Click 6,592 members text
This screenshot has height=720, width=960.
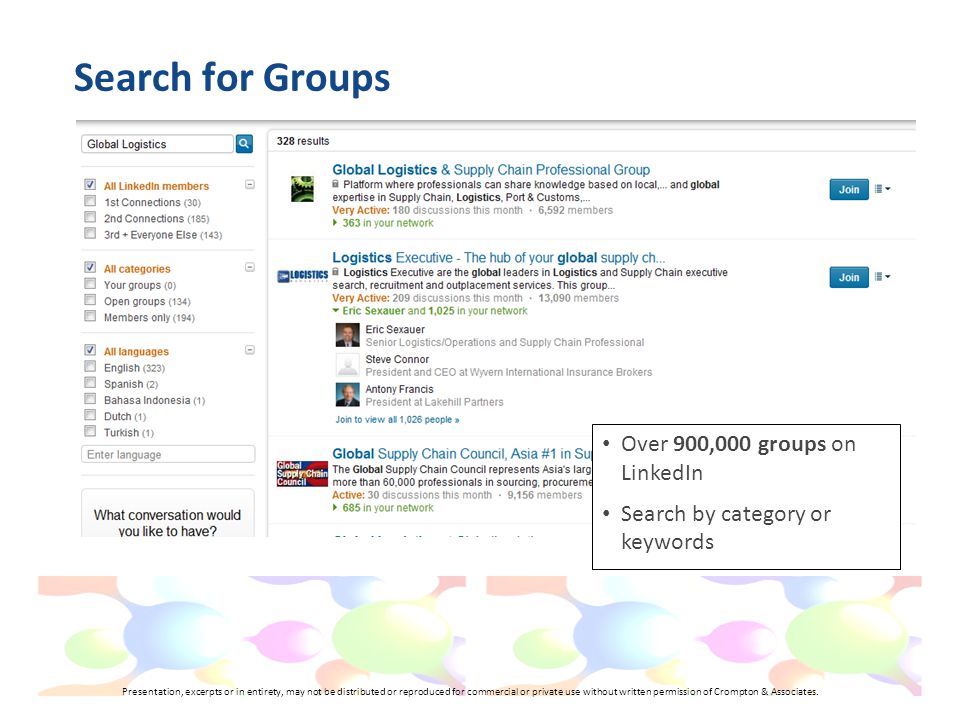click(576, 210)
